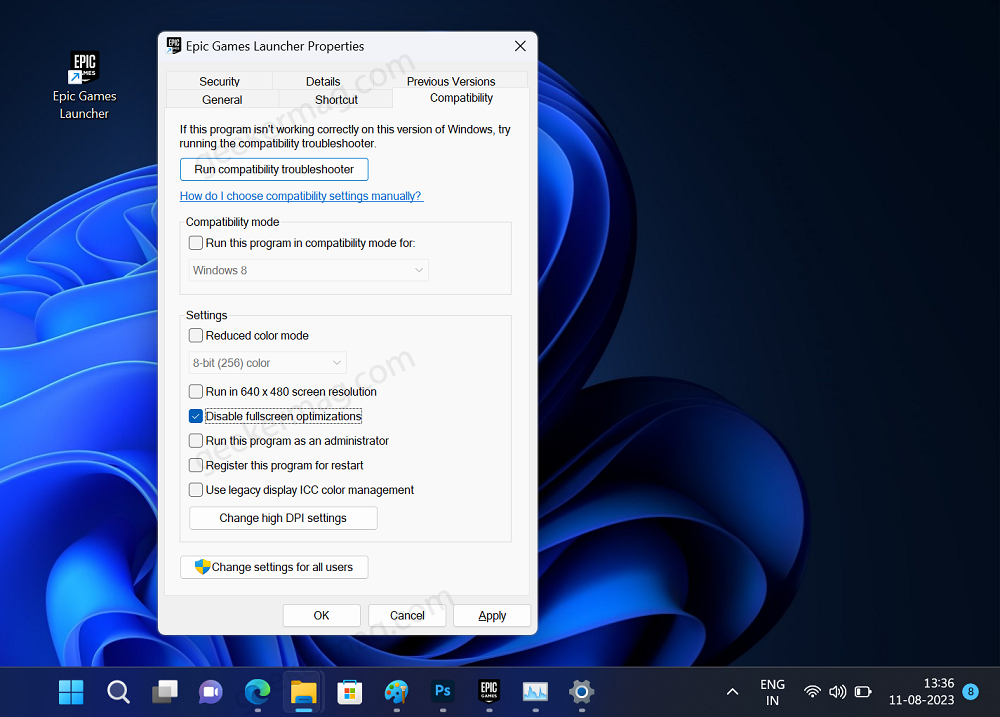Open Epic Games Launcher from taskbar
Screen dimensions: 1000x717
(x=489, y=691)
